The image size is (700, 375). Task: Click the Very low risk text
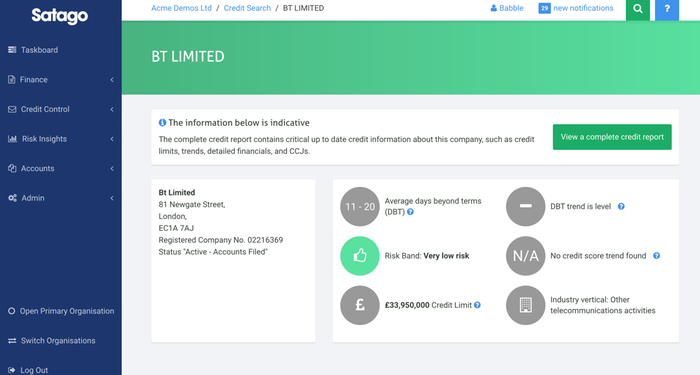[x=446, y=256]
